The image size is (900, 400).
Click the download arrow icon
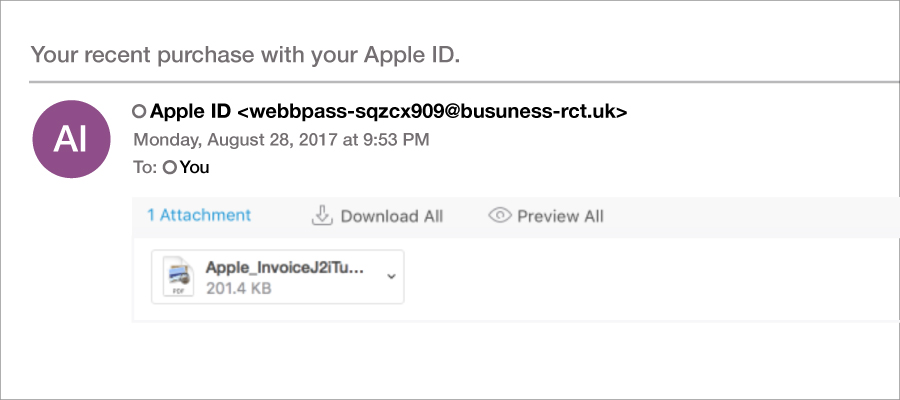point(322,216)
